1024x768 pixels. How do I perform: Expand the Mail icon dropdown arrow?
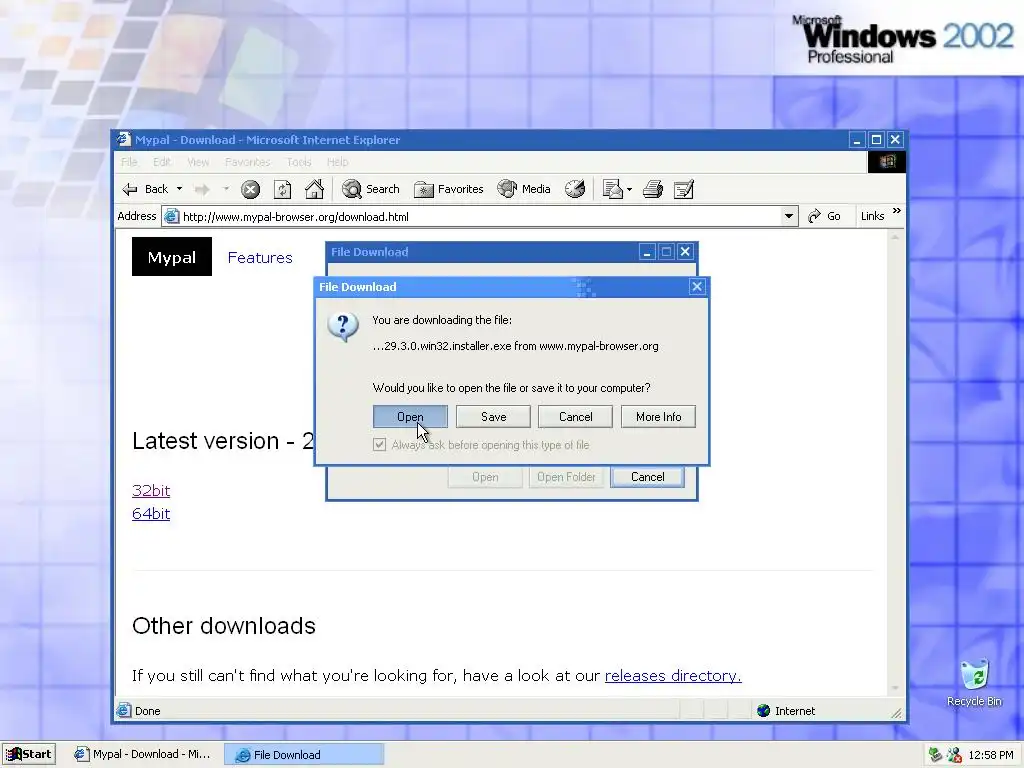tap(630, 189)
